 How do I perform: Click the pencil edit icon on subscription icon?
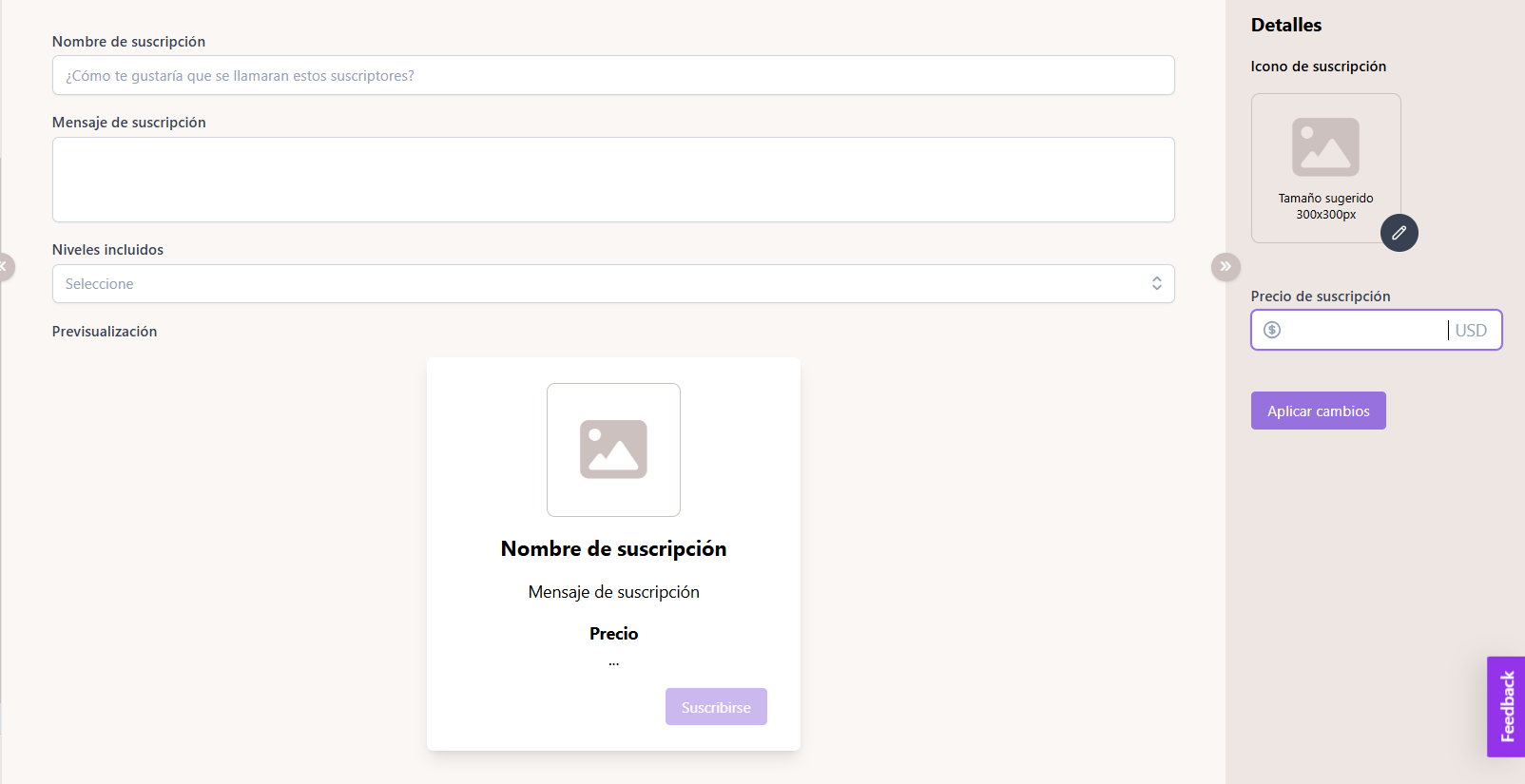click(1399, 233)
